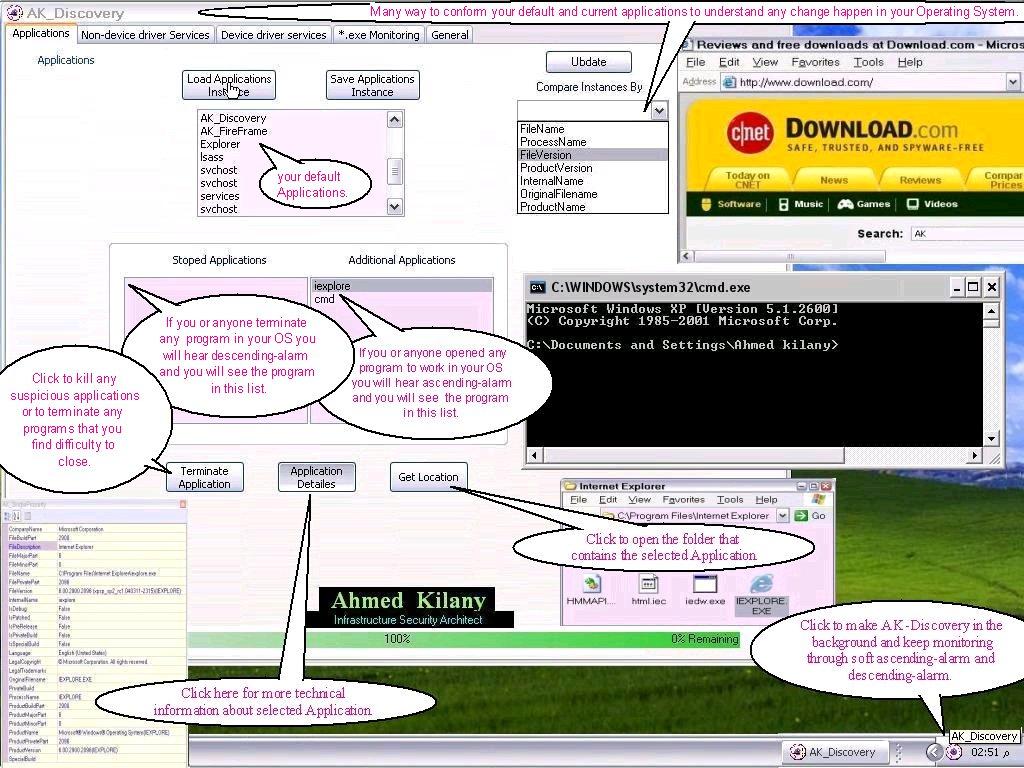Select lsass in default applications list
1024x768 pixels.
click(x=212, y=157)
